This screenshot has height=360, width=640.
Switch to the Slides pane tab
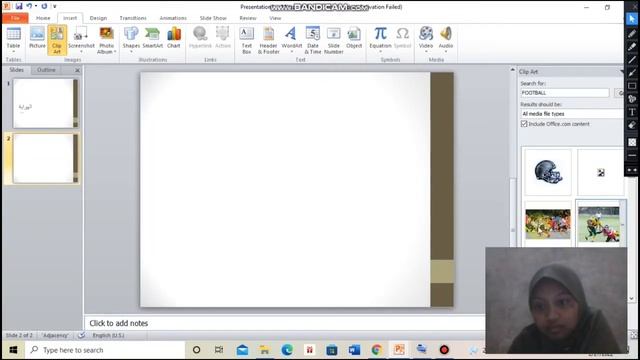tap(17, 70)
